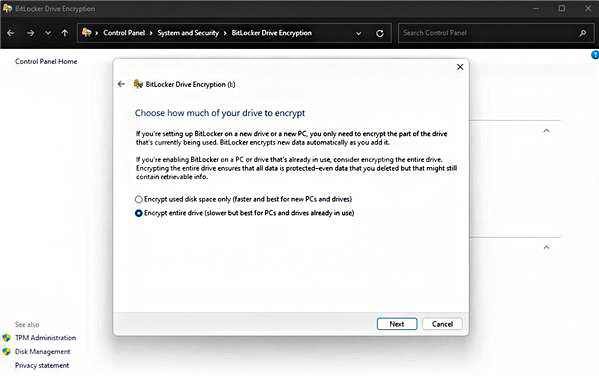
Task: Navigate to System and Security breadcrumb
Action: pos(188,33)
